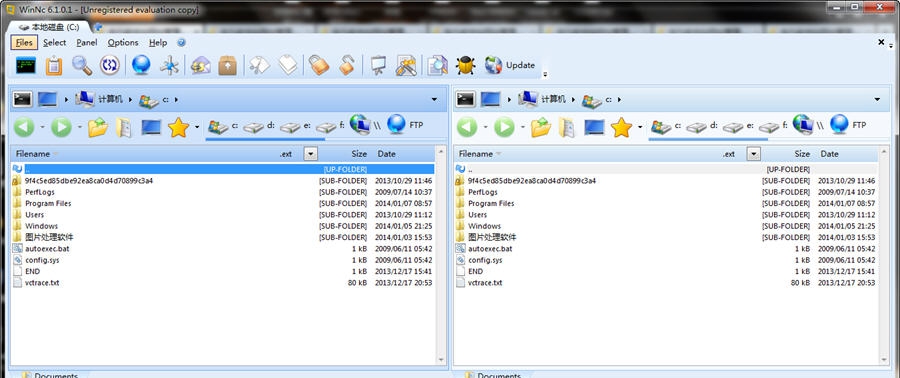The width and height of the screenshot is (900, 378).
Task: Click the synchronize arrows toolbar icon
Action: pos(109,65)
